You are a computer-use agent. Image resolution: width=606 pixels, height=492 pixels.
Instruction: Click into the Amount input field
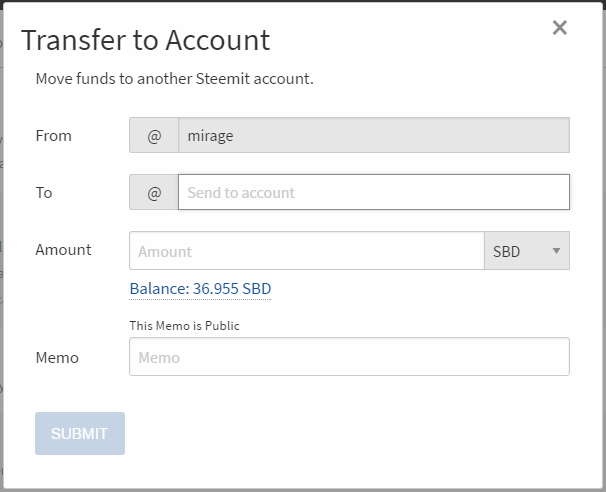click(x=306, y=251)
